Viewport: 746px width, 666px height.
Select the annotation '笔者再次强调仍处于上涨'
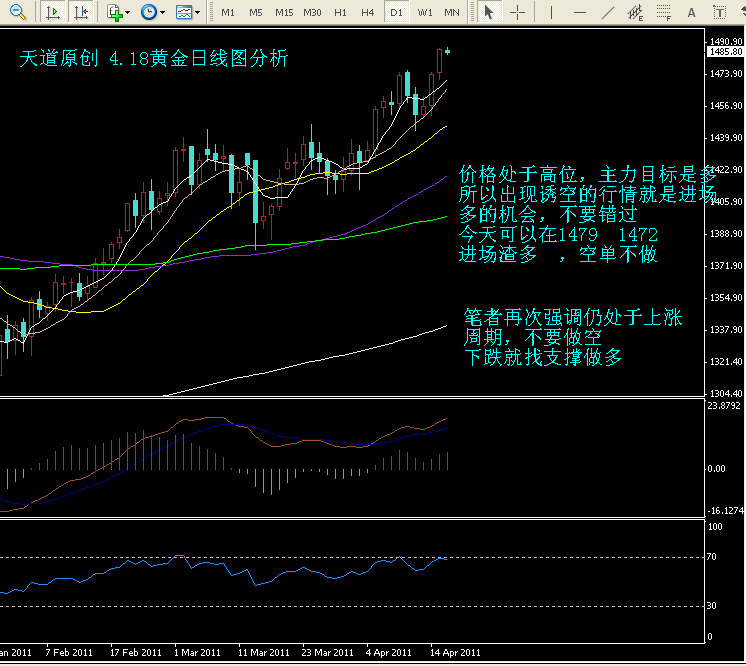coord(573,317)
